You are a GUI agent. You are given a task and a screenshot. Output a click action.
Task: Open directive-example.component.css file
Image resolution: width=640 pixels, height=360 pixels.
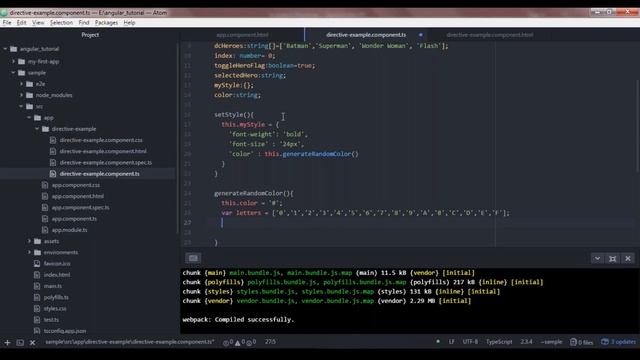coord(101,140)
